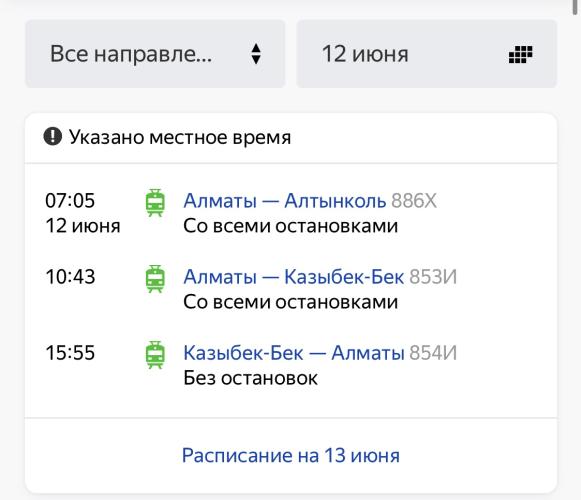581x500 pixels.
Task: Open schedule link "Расписание на 13 июня"
Action: tap(291, 456)
